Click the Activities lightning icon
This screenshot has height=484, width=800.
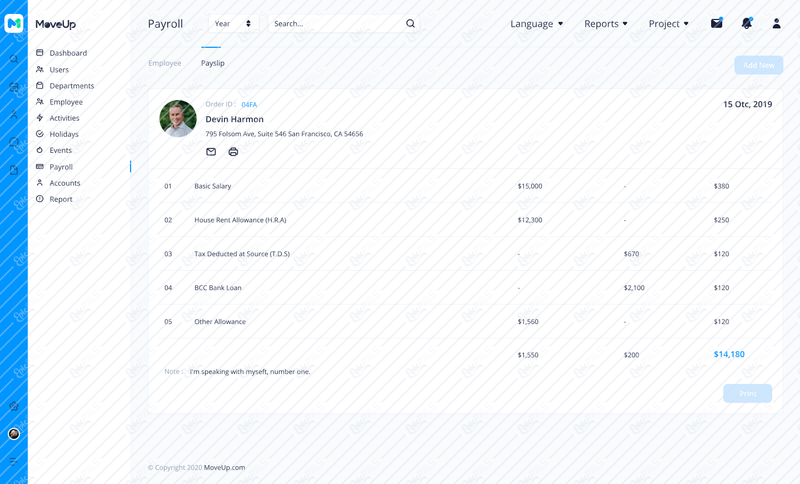40,117
